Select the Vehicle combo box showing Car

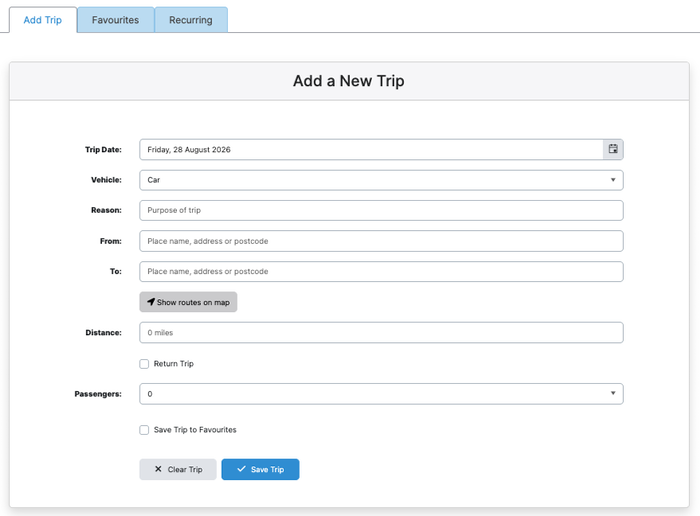pos(381,180)
